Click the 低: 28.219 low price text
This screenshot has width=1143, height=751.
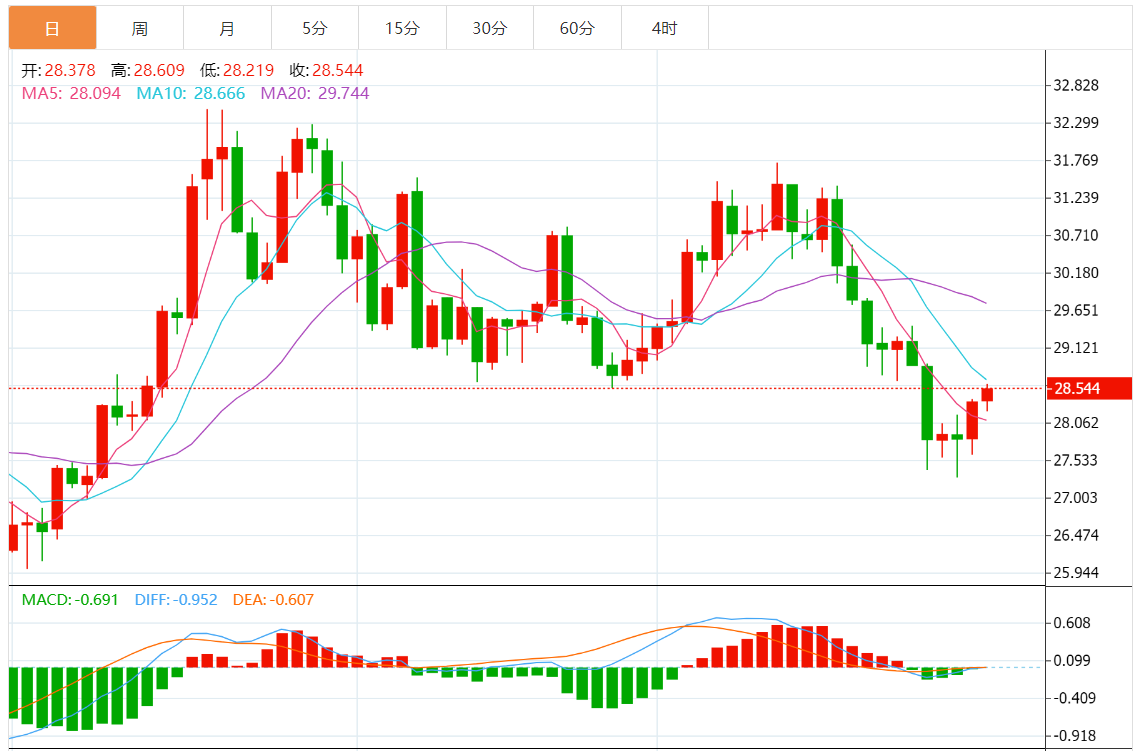[237, 70]
